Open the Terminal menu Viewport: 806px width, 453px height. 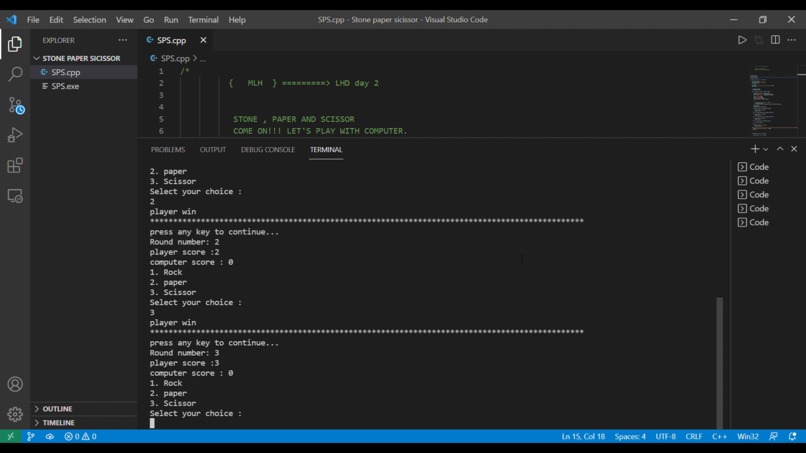[x=203, y=20]
